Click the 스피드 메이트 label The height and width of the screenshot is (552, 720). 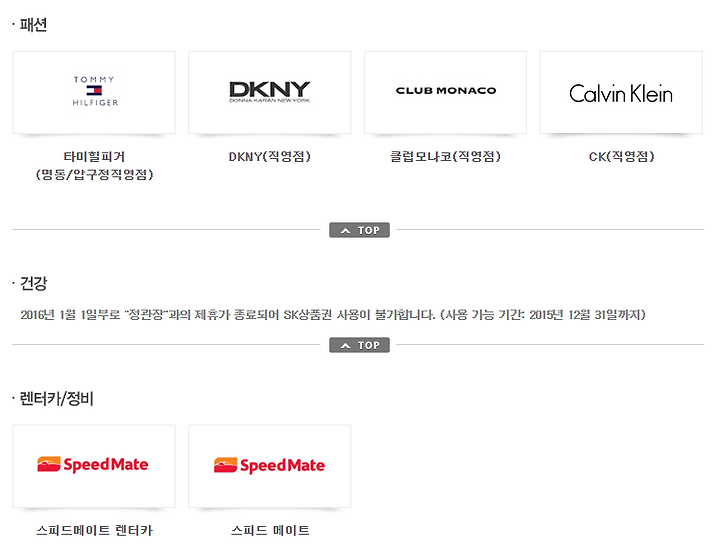pos(270,530)
